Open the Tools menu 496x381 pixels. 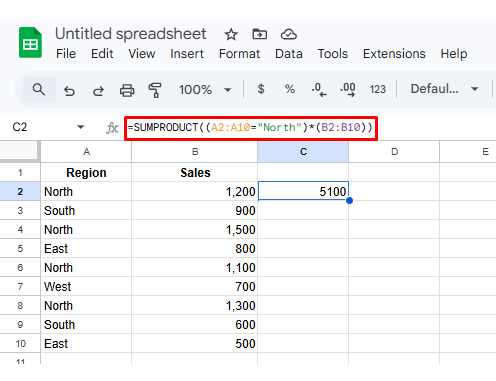click(x=333, y=54)
